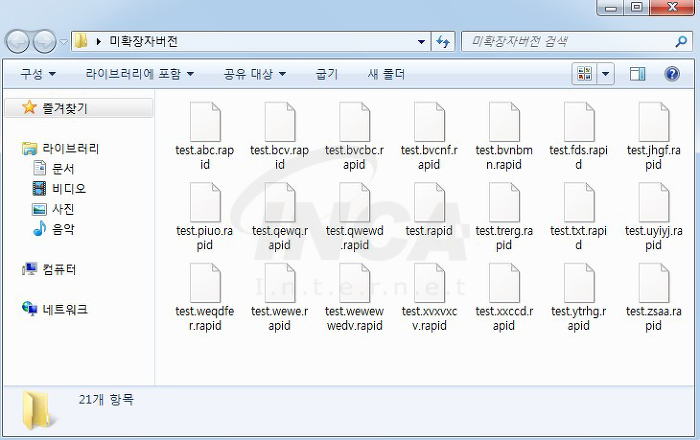700x440 pixels.
Task: Select the test.zsaa.rapid file icon
Action: 654,283
